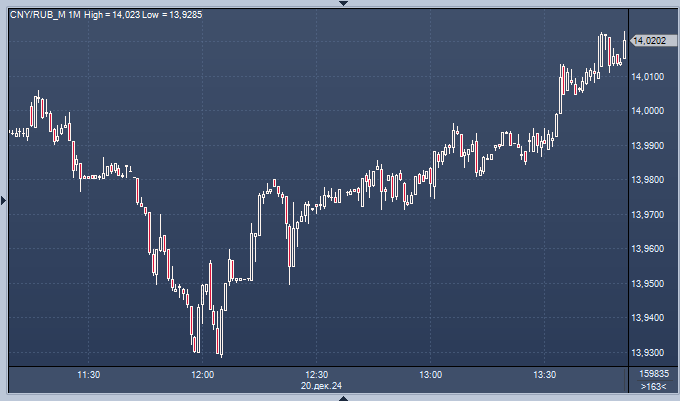The height and width of the screenshot is (401, 680).
Task: Click the 13,9700 price axis label
Action: (x=652, y=215)
